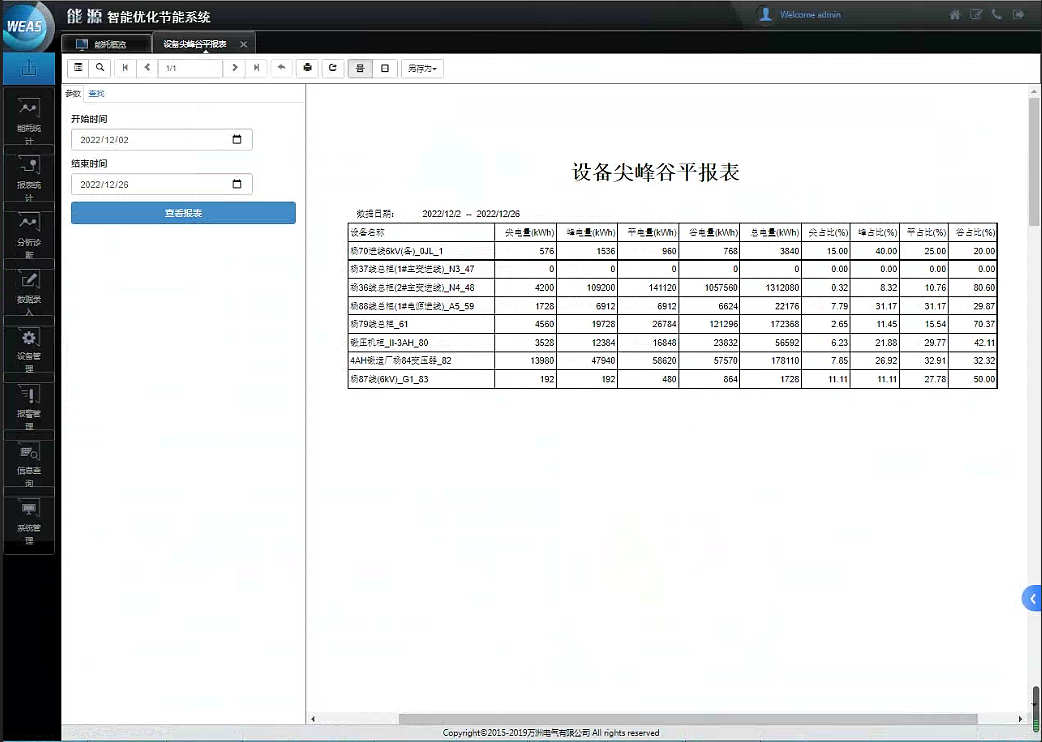Open the search magnifier tool in toolbar
The height and width of the screenshot is (742, 1042).
(x=100, y=68)
